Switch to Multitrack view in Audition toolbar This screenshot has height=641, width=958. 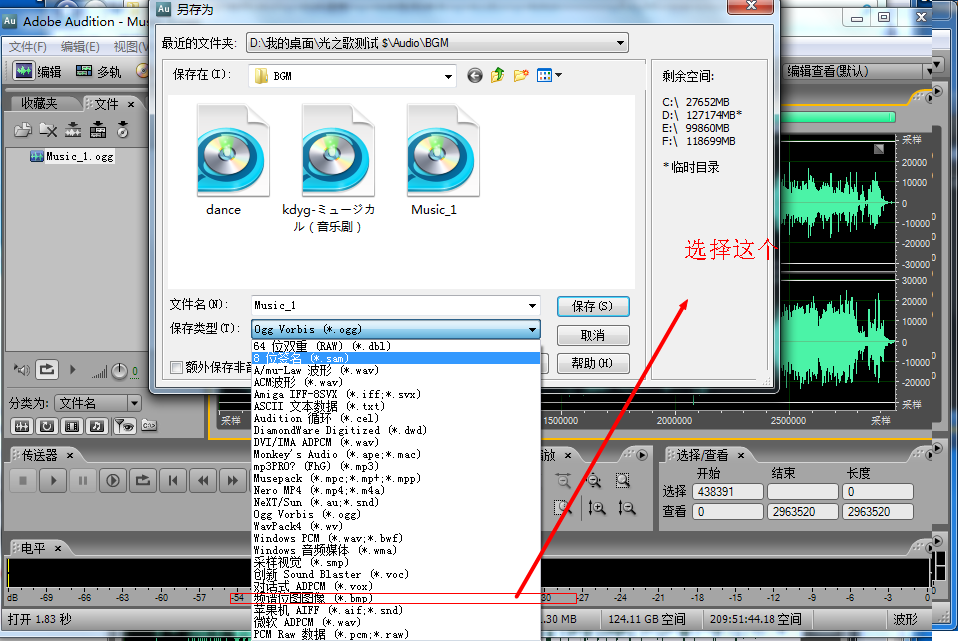click(98, 71)
